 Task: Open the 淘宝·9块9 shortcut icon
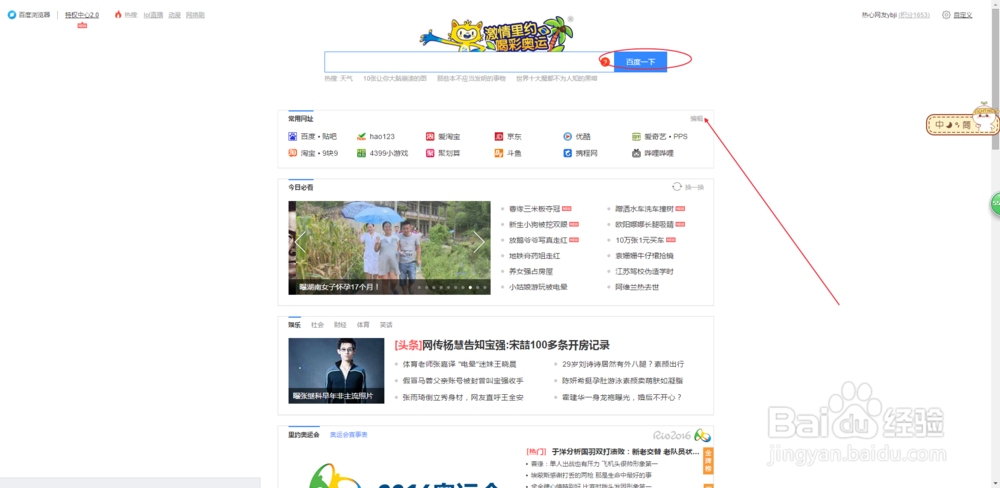click(x=293, y=153)
